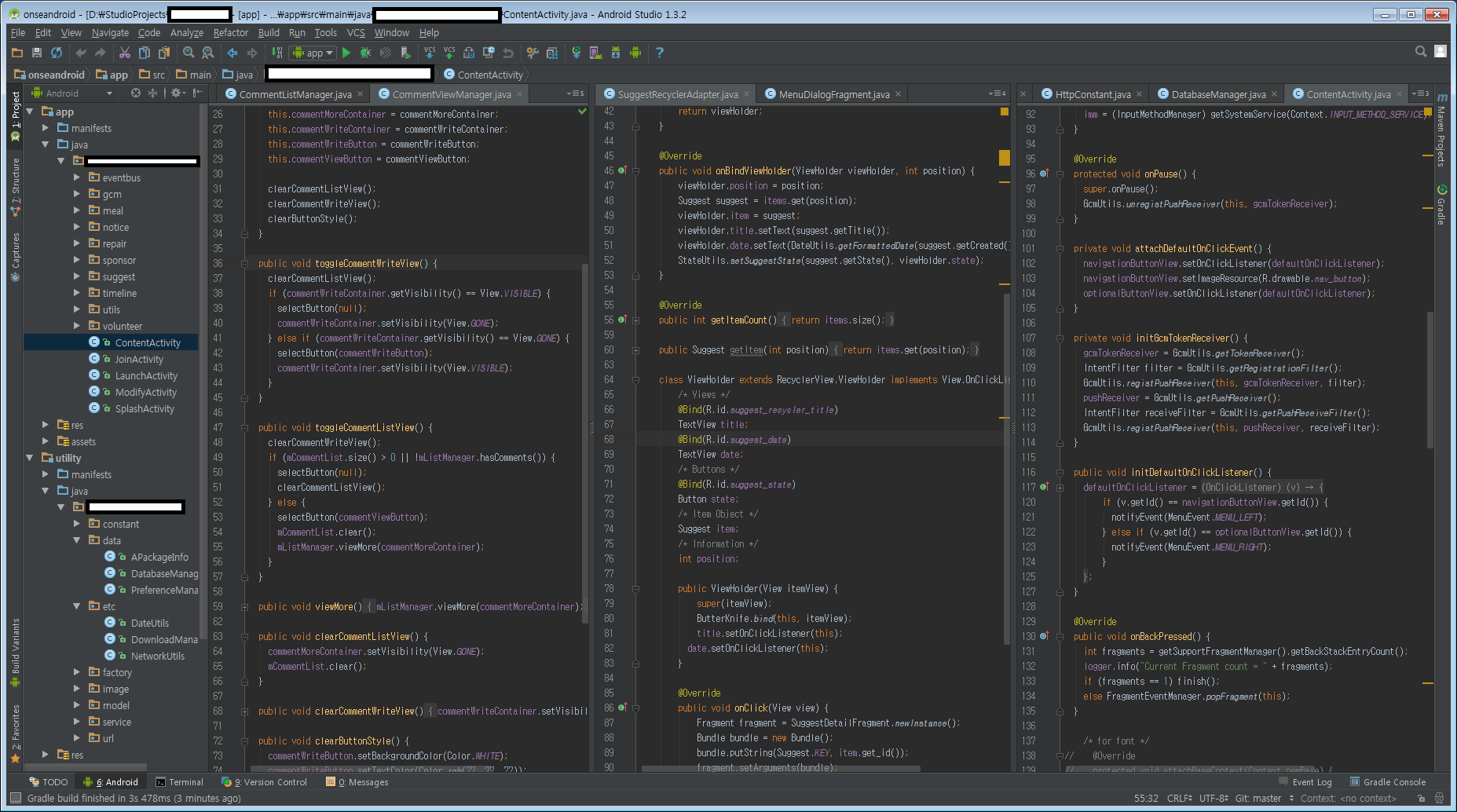Click the VCS Commit Changes icon

pos(449,53)
